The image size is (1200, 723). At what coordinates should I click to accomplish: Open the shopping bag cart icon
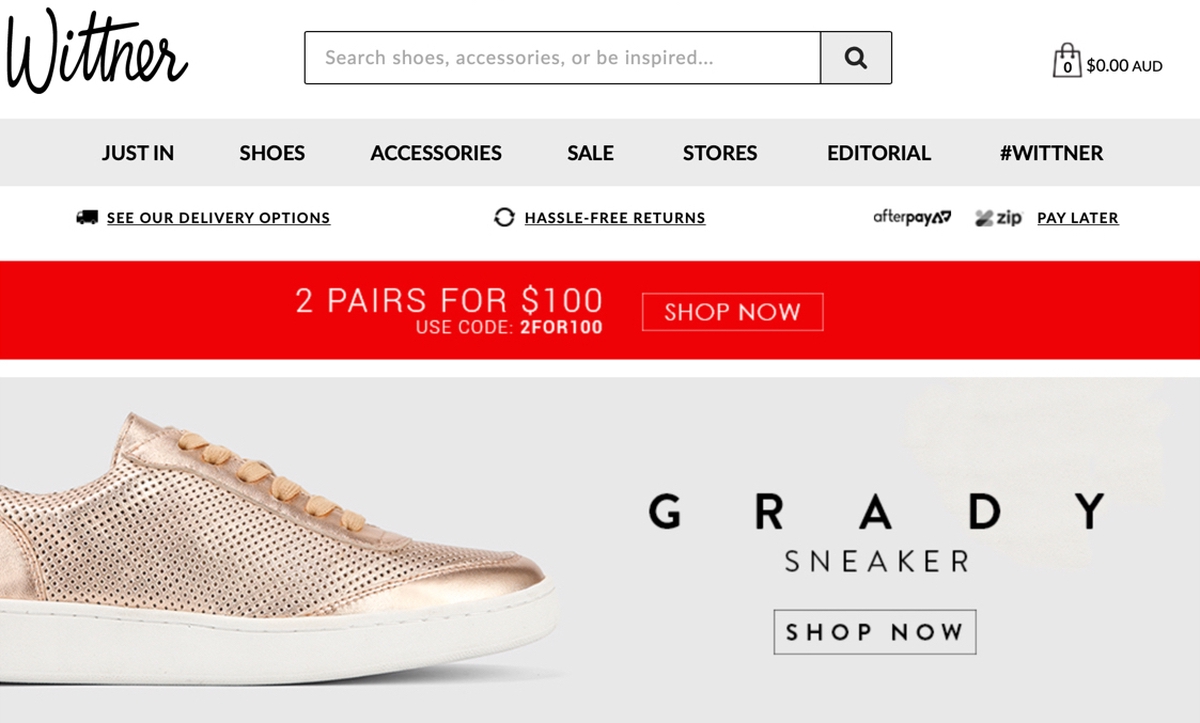(x=1067, y=61)
